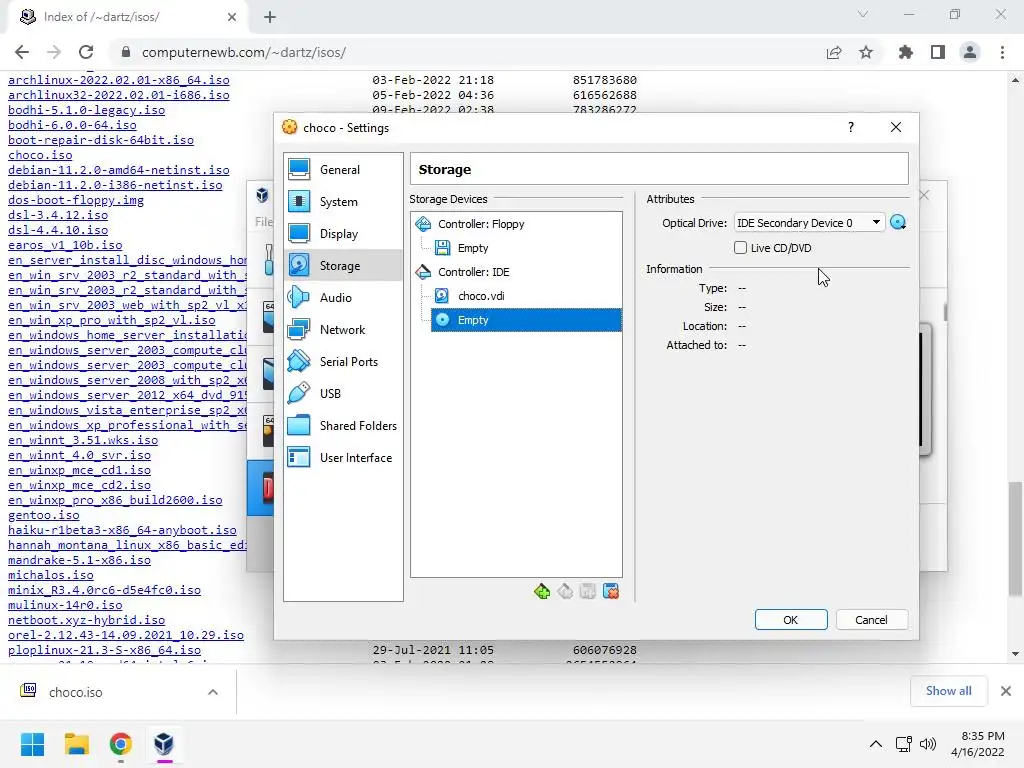Switch to Chrome in the taskbar

(120, 744)
